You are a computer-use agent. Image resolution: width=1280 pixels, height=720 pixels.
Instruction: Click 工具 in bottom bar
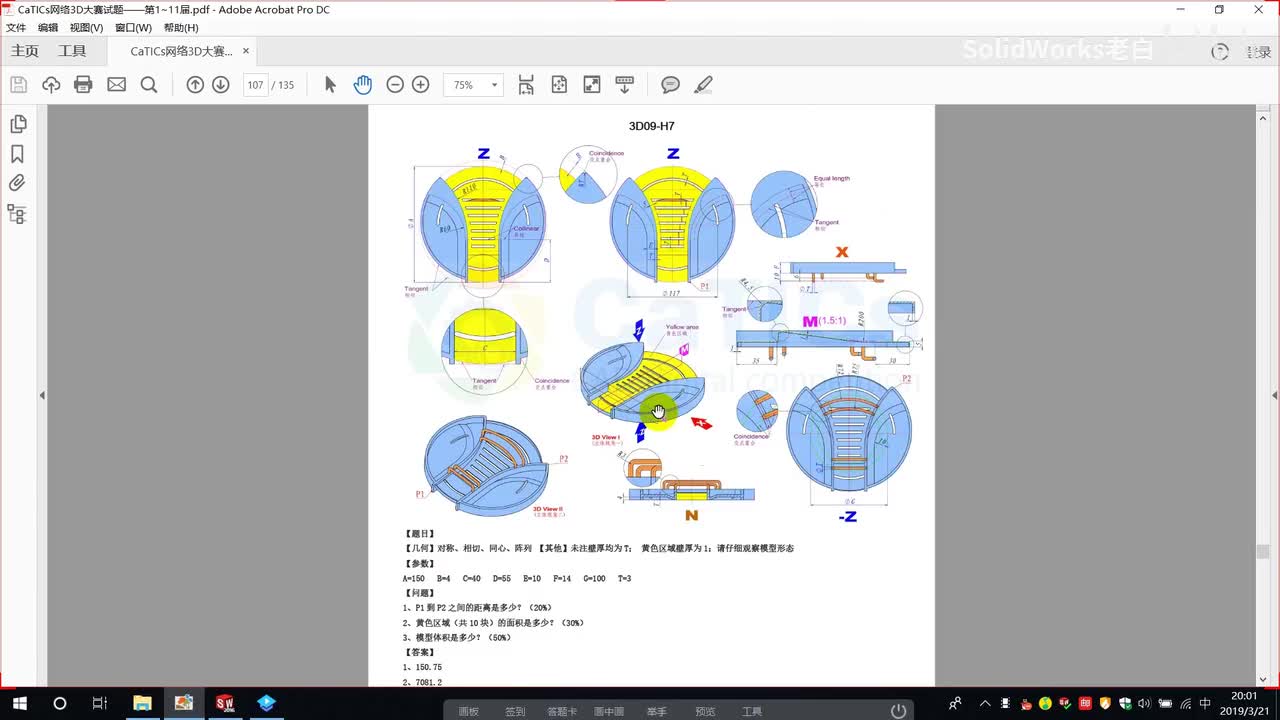[752, 711]
